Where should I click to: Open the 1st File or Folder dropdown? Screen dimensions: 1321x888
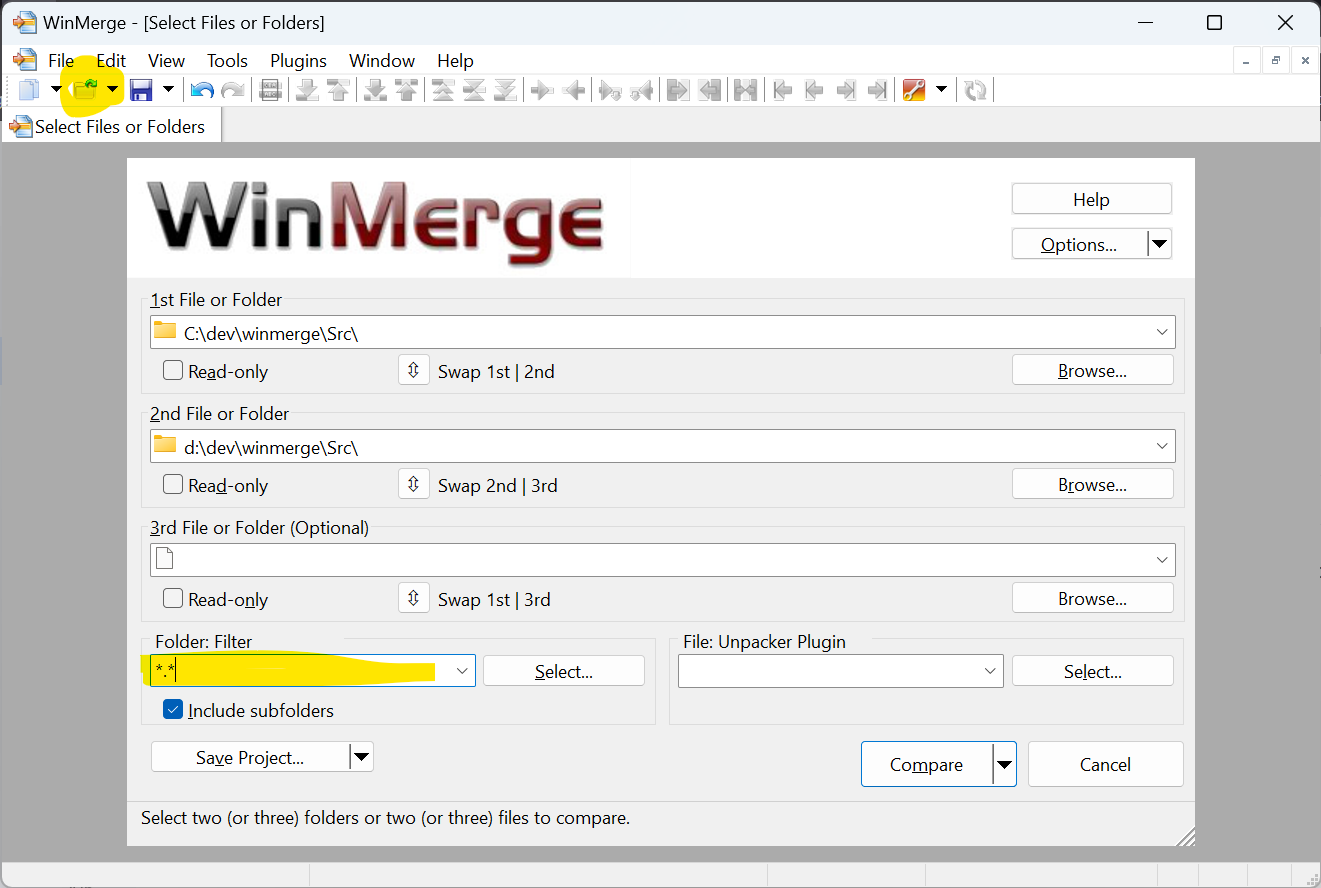1161,331
